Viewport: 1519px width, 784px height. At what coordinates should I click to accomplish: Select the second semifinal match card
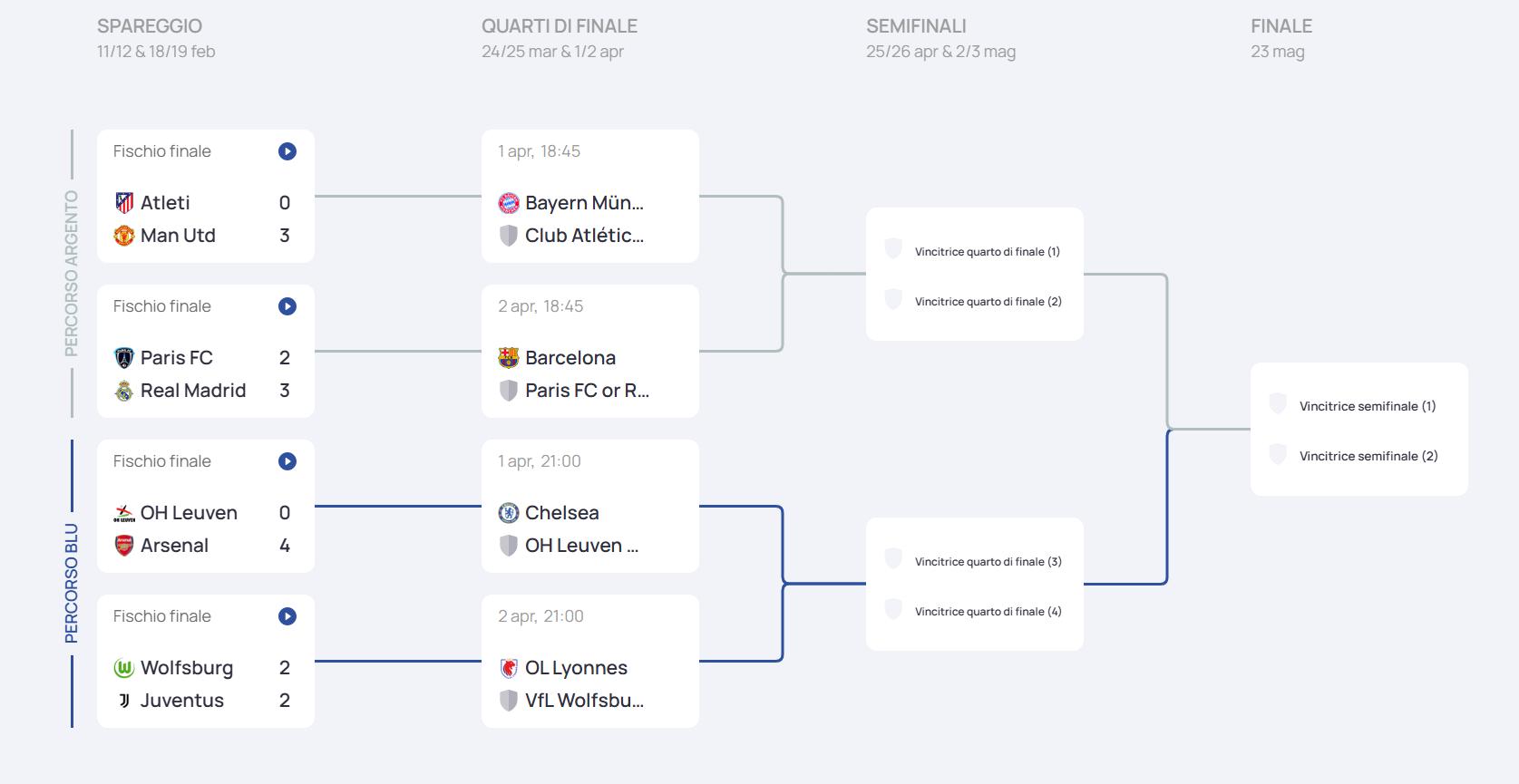click(974, 585)
